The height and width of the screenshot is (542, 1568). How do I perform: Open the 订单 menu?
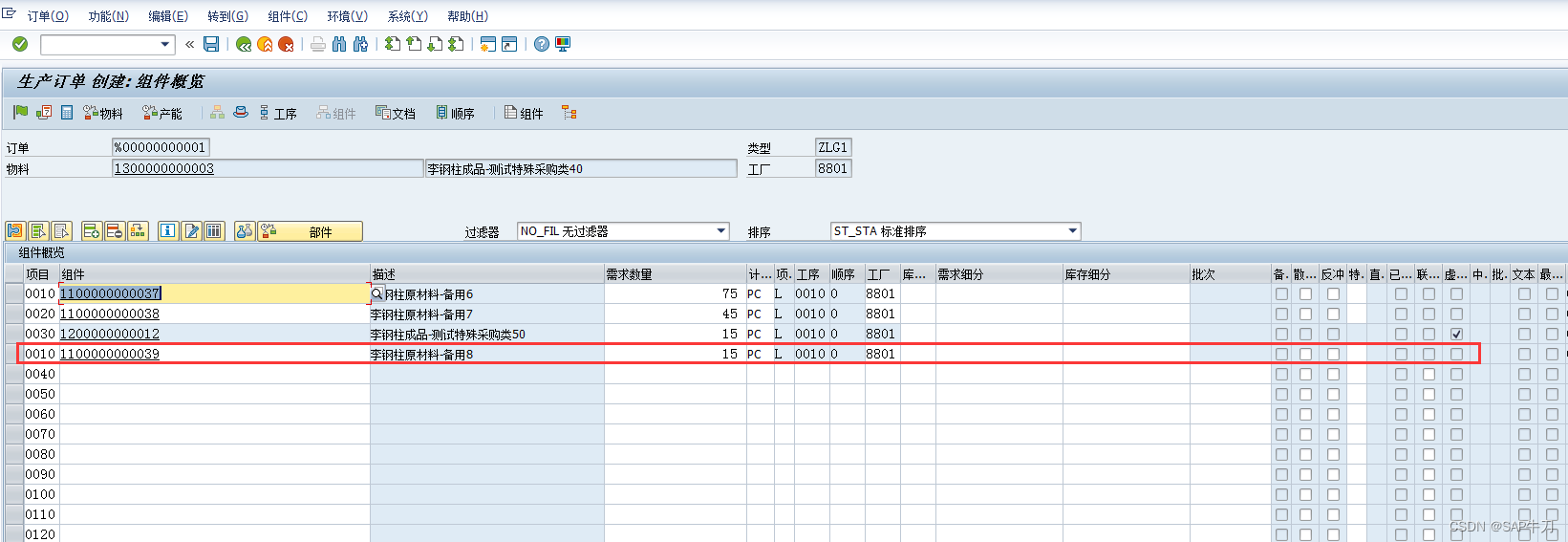click(48, 16)
